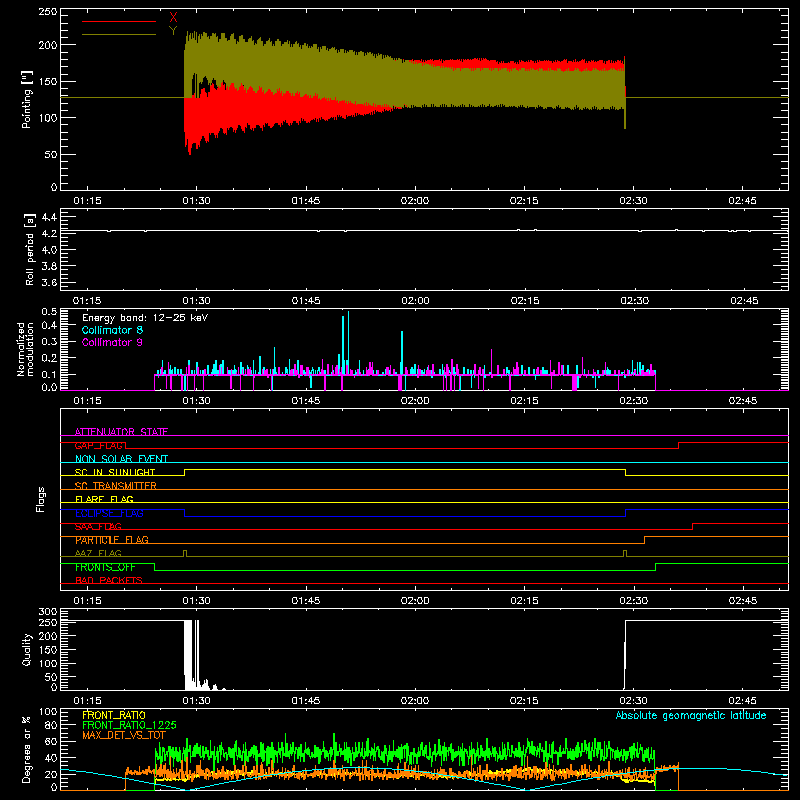
Task: Click 250 tick label on Pointing axis
Action: pos(47,11)
